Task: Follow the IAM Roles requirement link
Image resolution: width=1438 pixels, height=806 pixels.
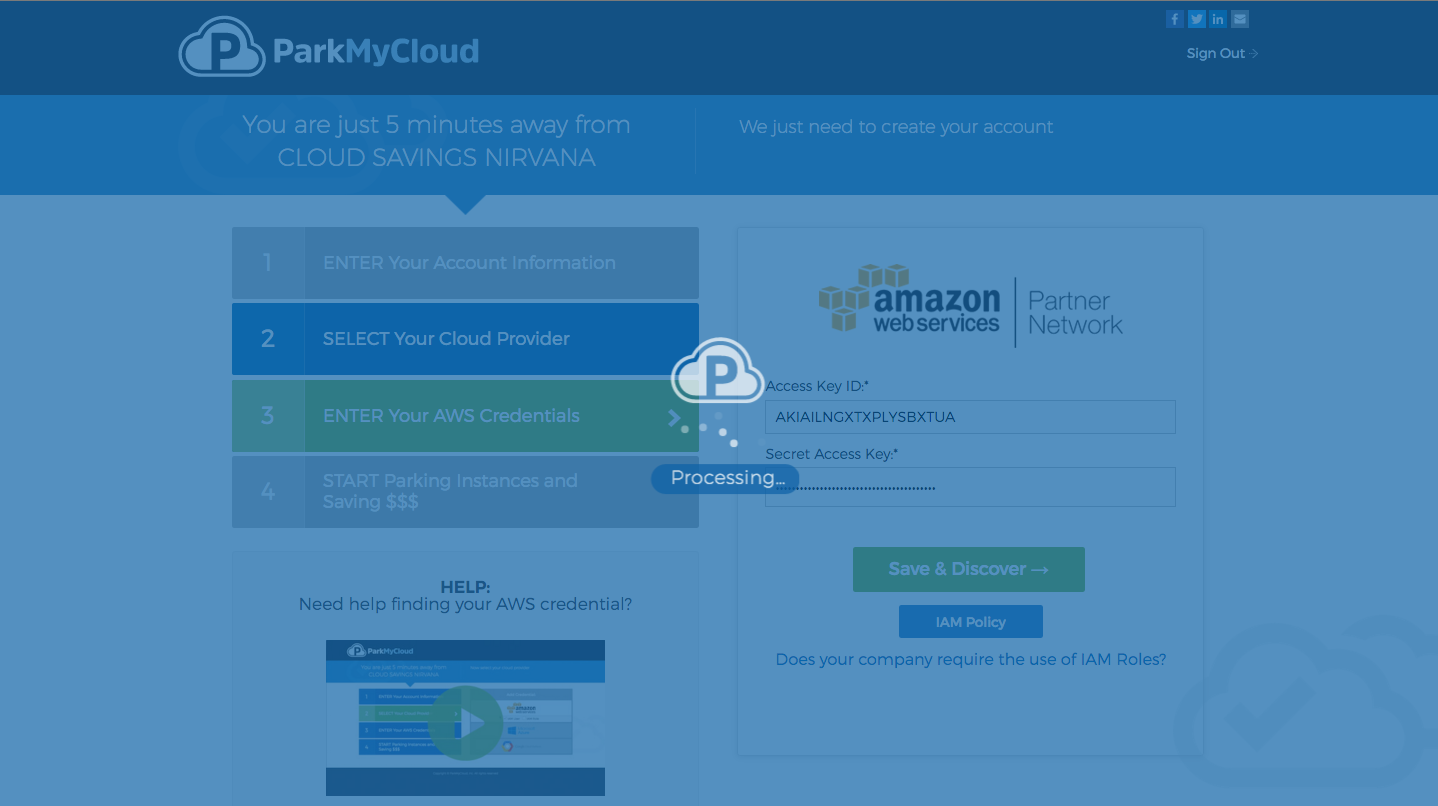Action: [970, 660]
